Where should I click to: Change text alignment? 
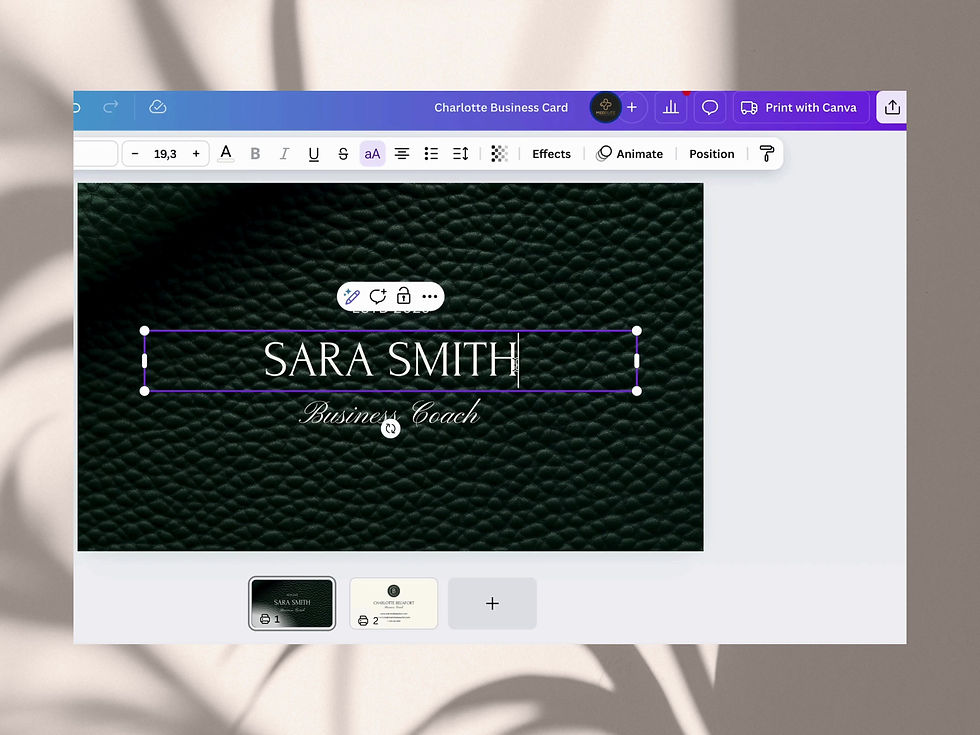point(402,154)
